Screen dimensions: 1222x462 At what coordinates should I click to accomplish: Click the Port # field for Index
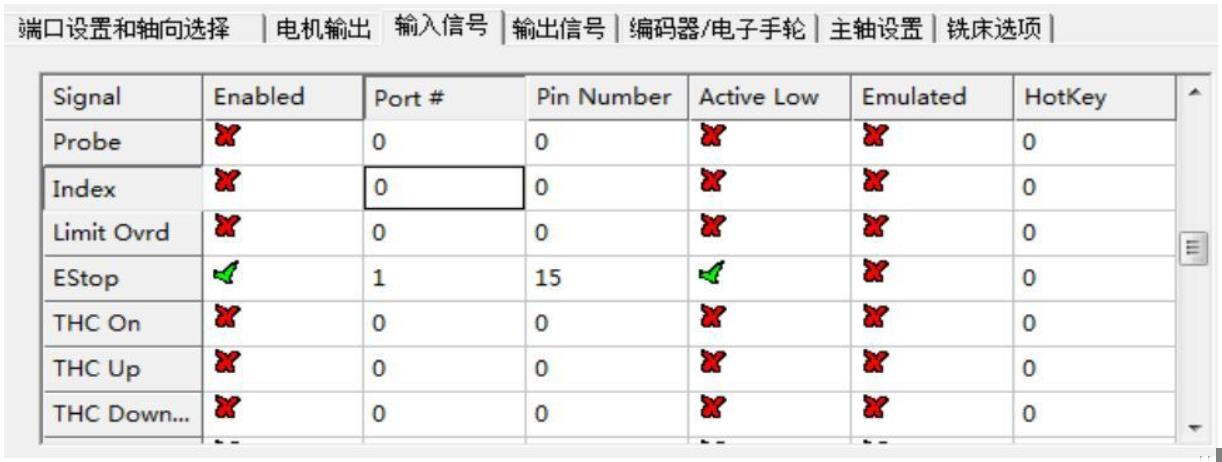(x=443, y=188)
